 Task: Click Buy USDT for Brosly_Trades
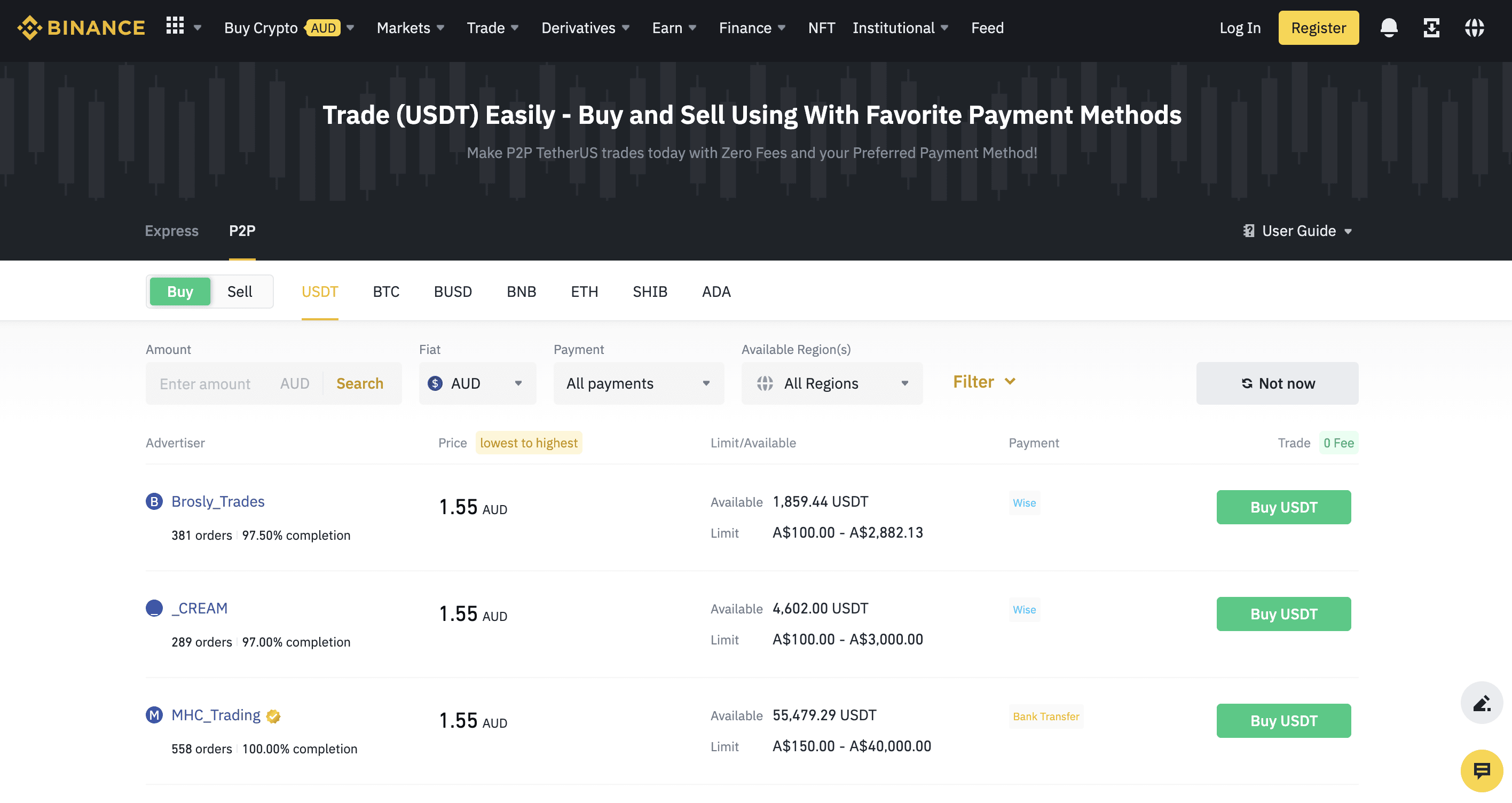tap(1283, 507)
